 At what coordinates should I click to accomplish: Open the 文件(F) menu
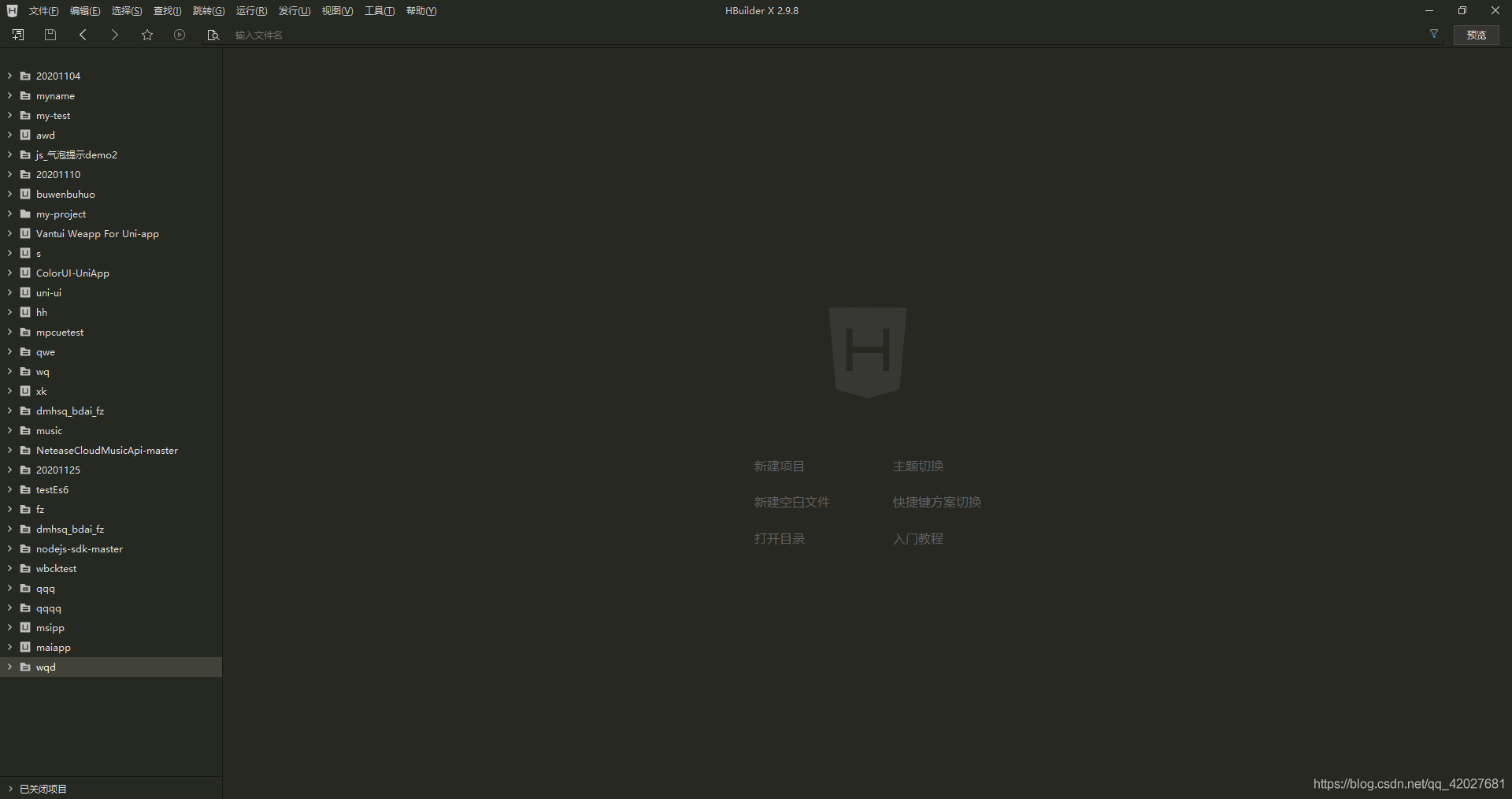pyautogui.click(x=43, y=11)
